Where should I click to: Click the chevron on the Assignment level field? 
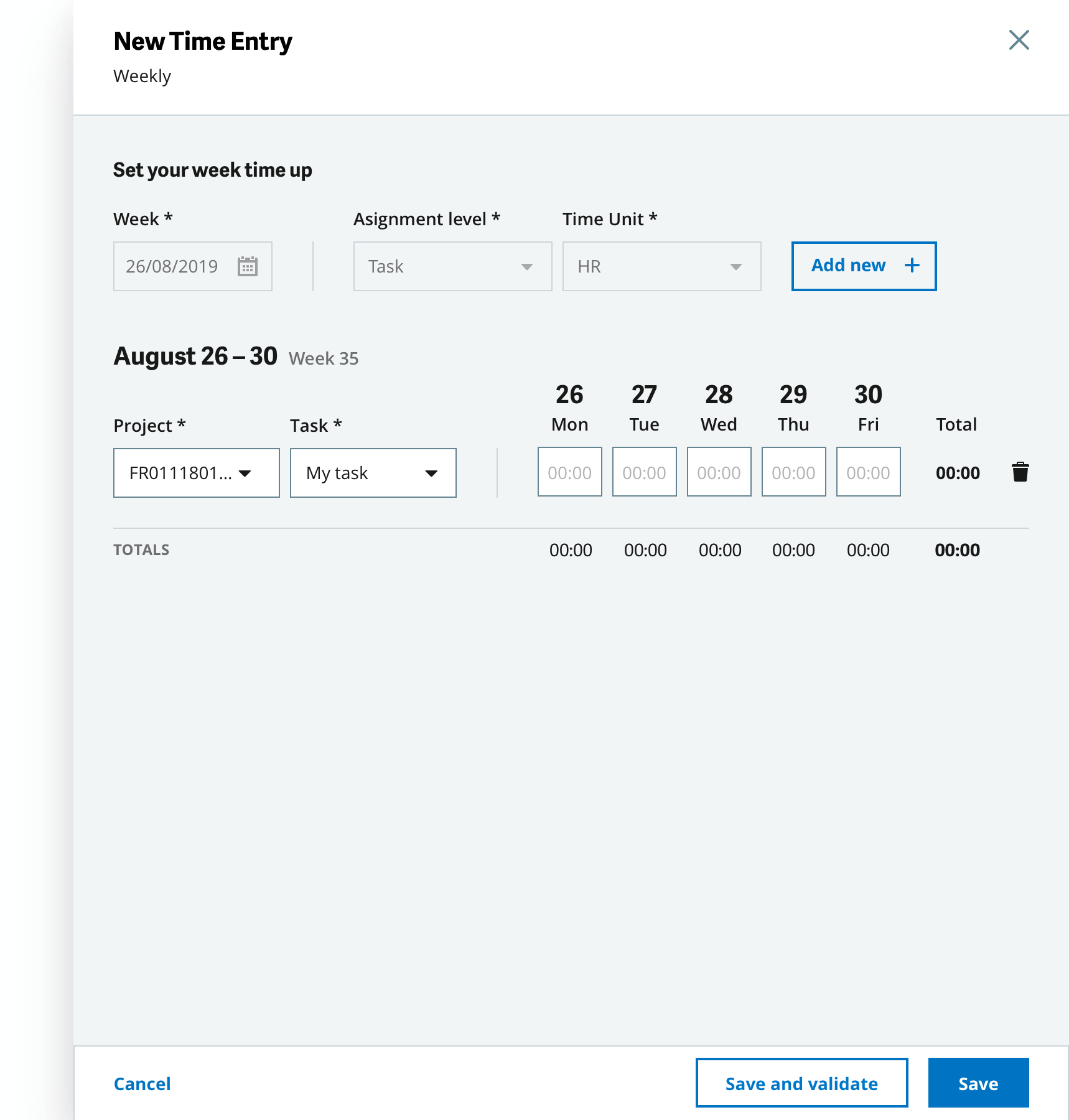pyautogui.click(x=526, y=266)
